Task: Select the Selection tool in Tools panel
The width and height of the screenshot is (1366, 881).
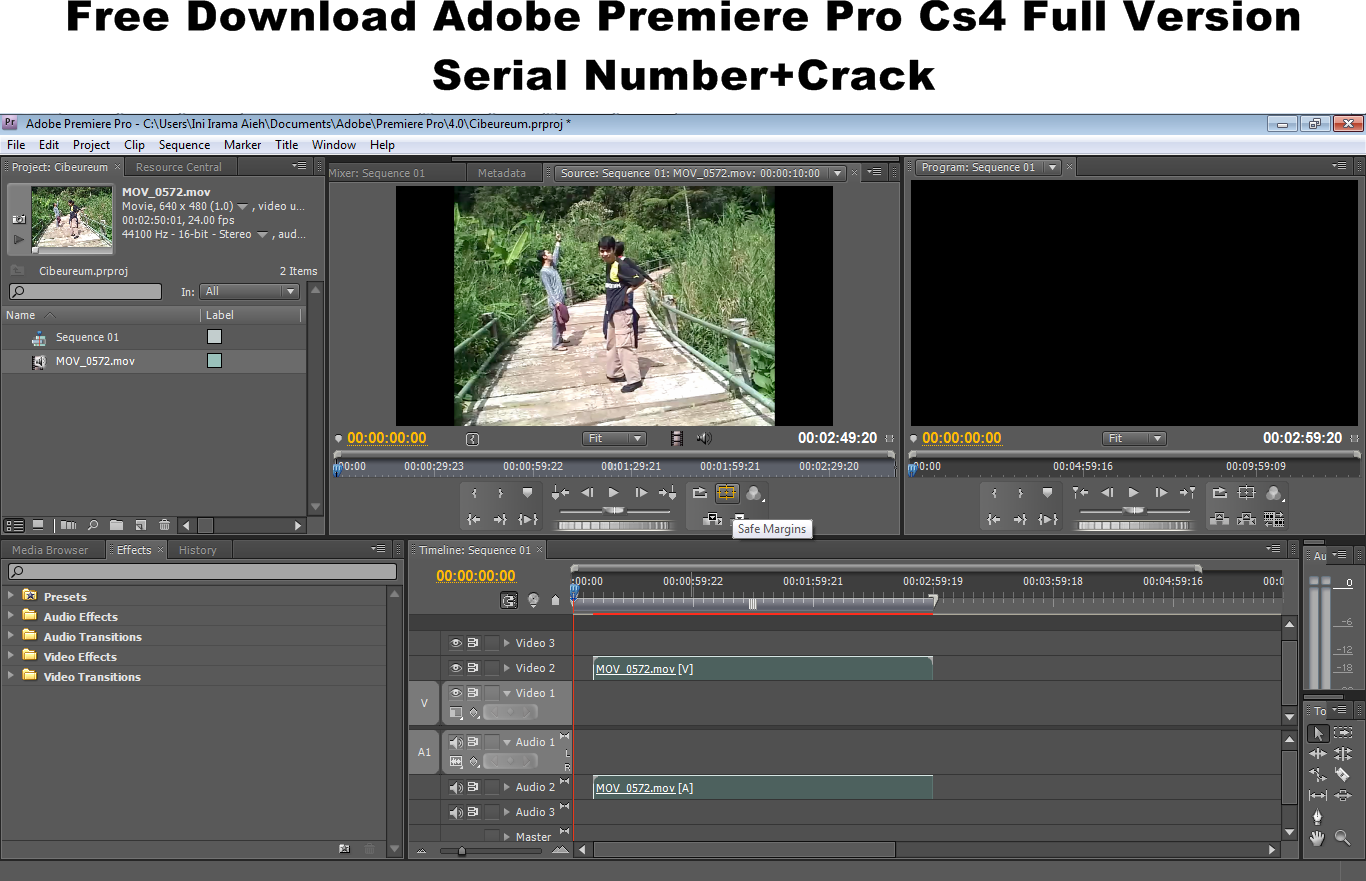Action: click(1318, 733)
